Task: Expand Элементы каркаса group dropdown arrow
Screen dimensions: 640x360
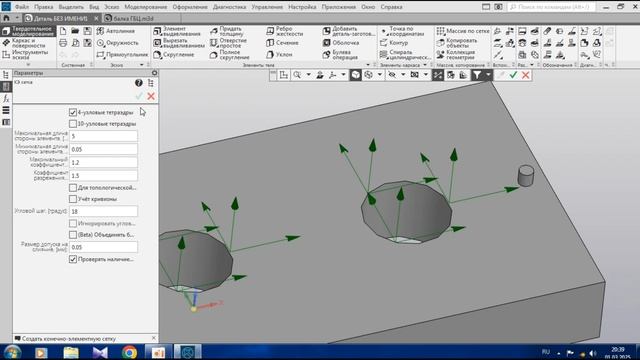Action: (x=425, y=65)
